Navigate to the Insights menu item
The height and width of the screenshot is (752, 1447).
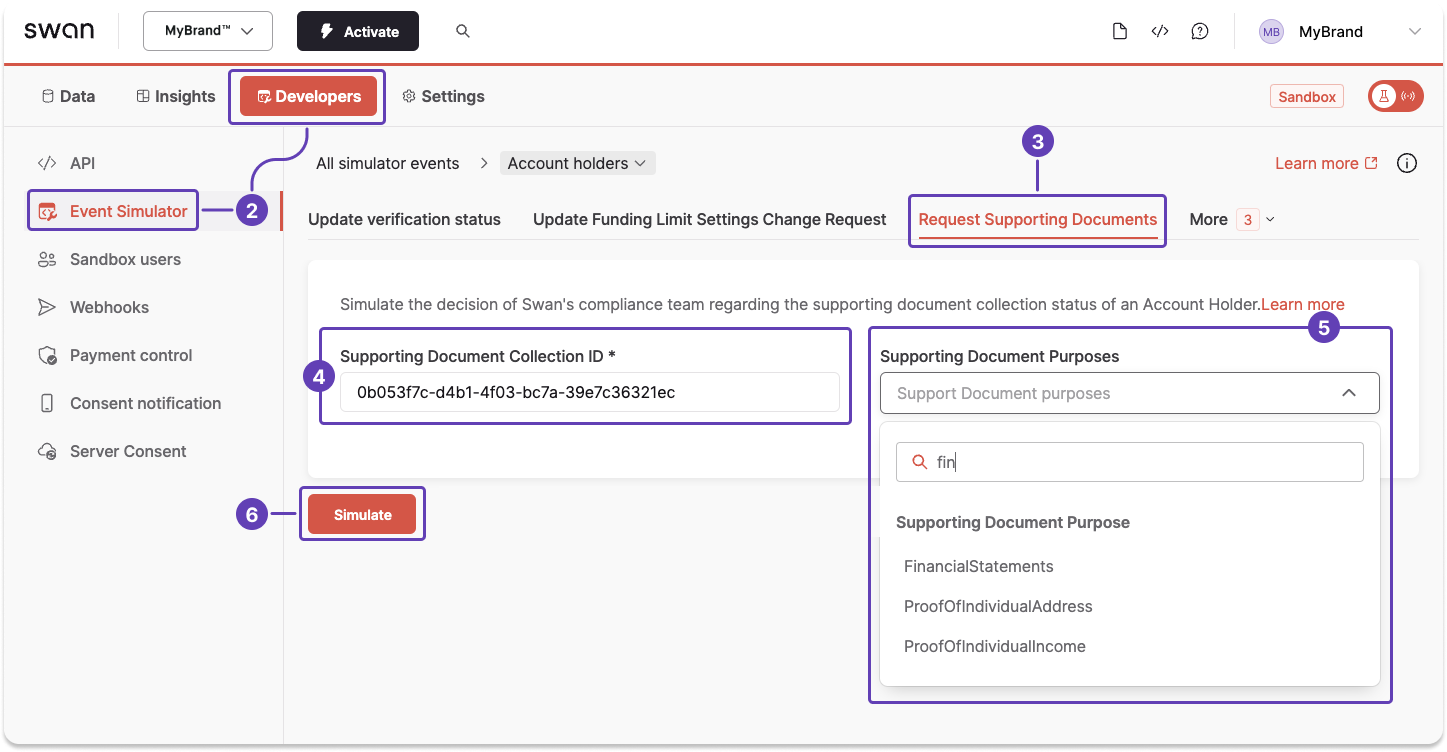175,96
